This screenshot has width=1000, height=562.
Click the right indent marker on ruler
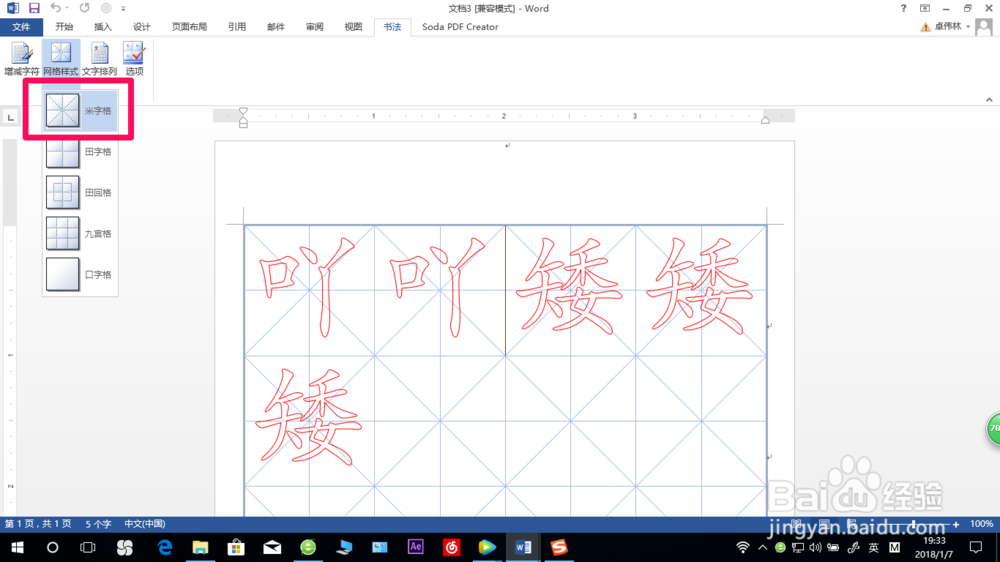(x=765, y=120)
